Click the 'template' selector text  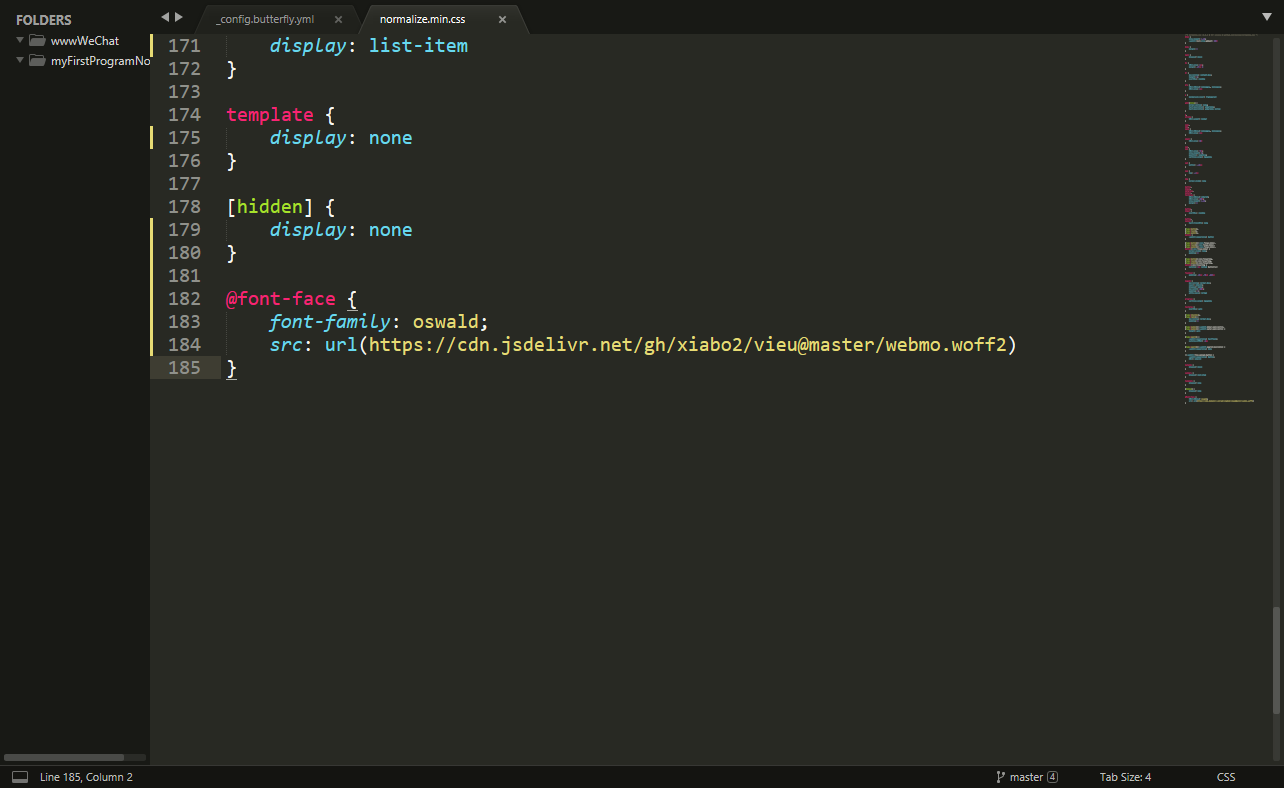[x=270, y=115]
